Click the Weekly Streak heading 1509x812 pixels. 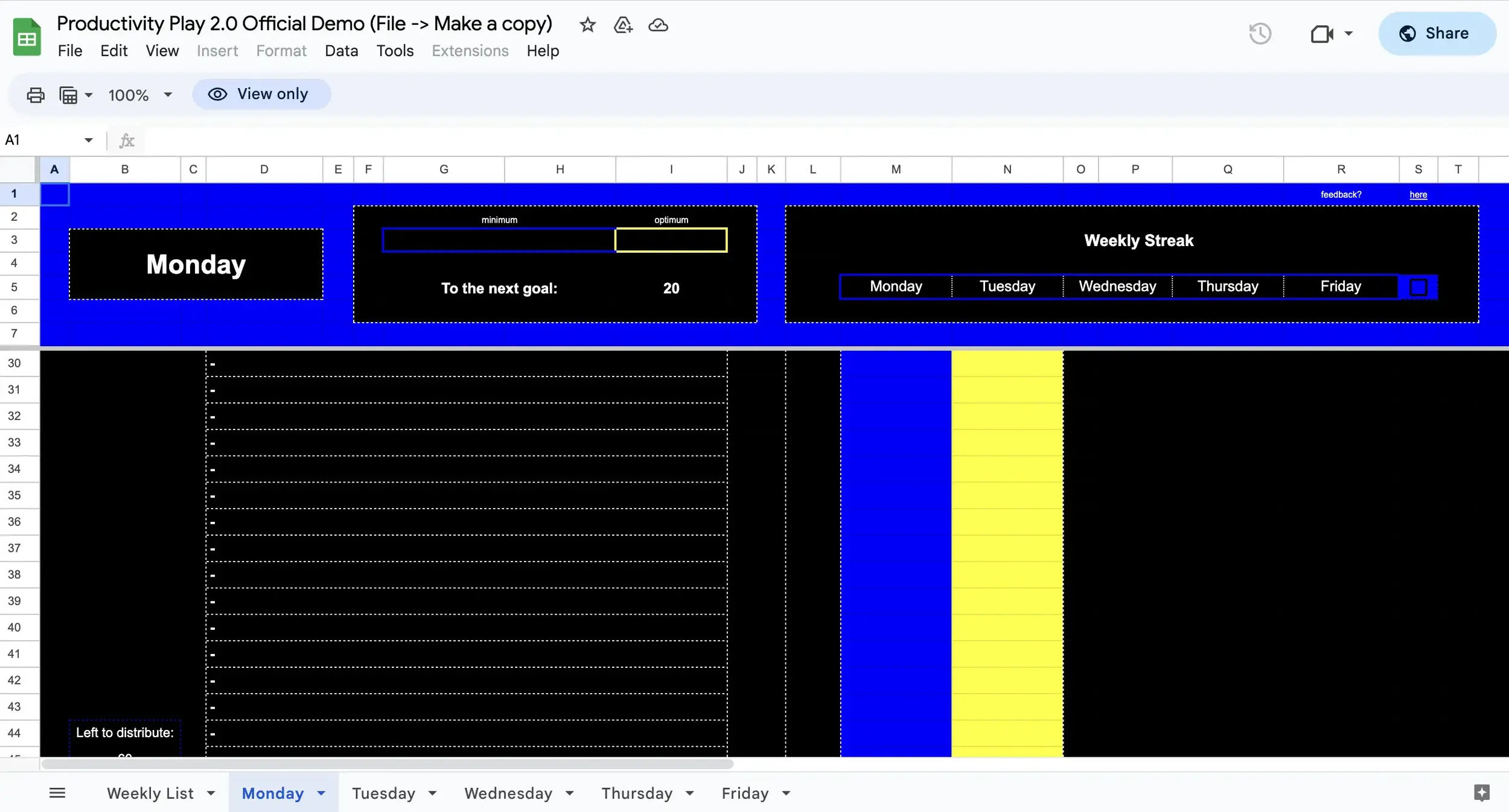[x=1138, y=241]
